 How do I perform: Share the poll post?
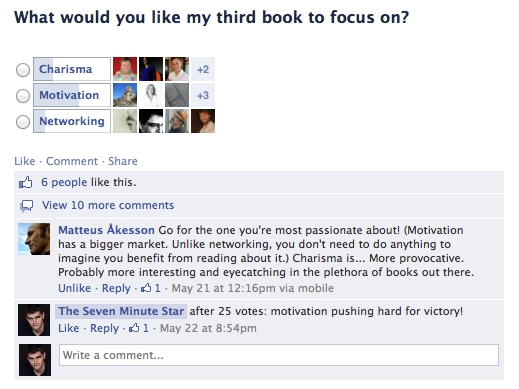(x=123, y=161)
